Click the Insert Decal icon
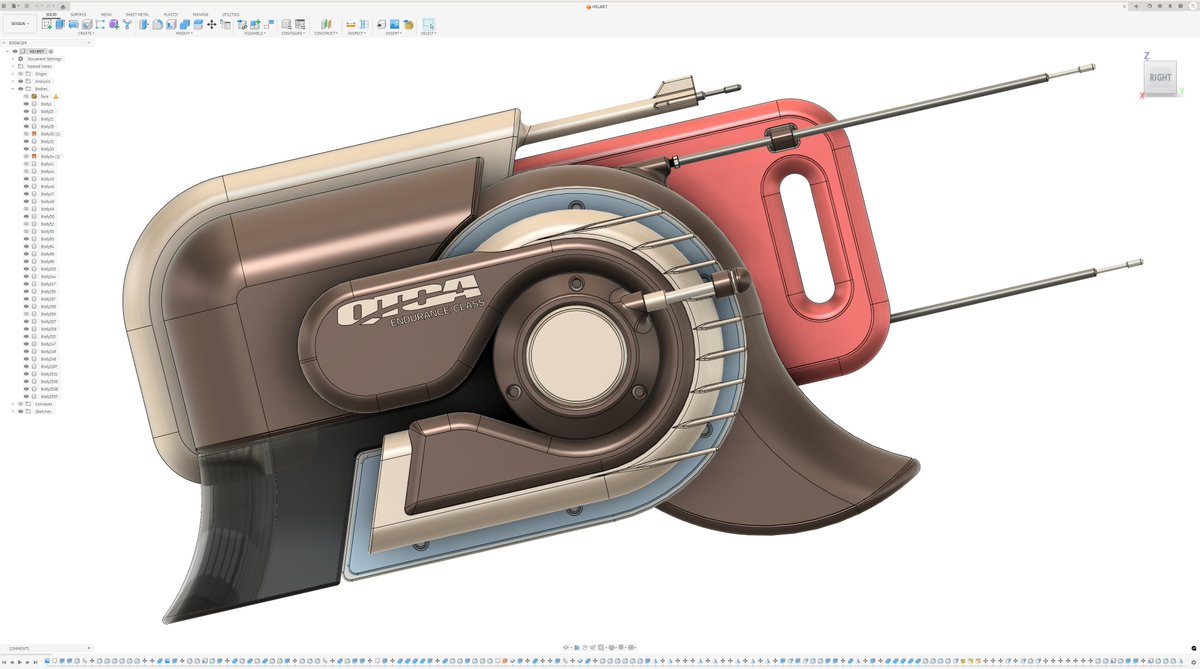The image size is (1200, 669). pos(408,24)
